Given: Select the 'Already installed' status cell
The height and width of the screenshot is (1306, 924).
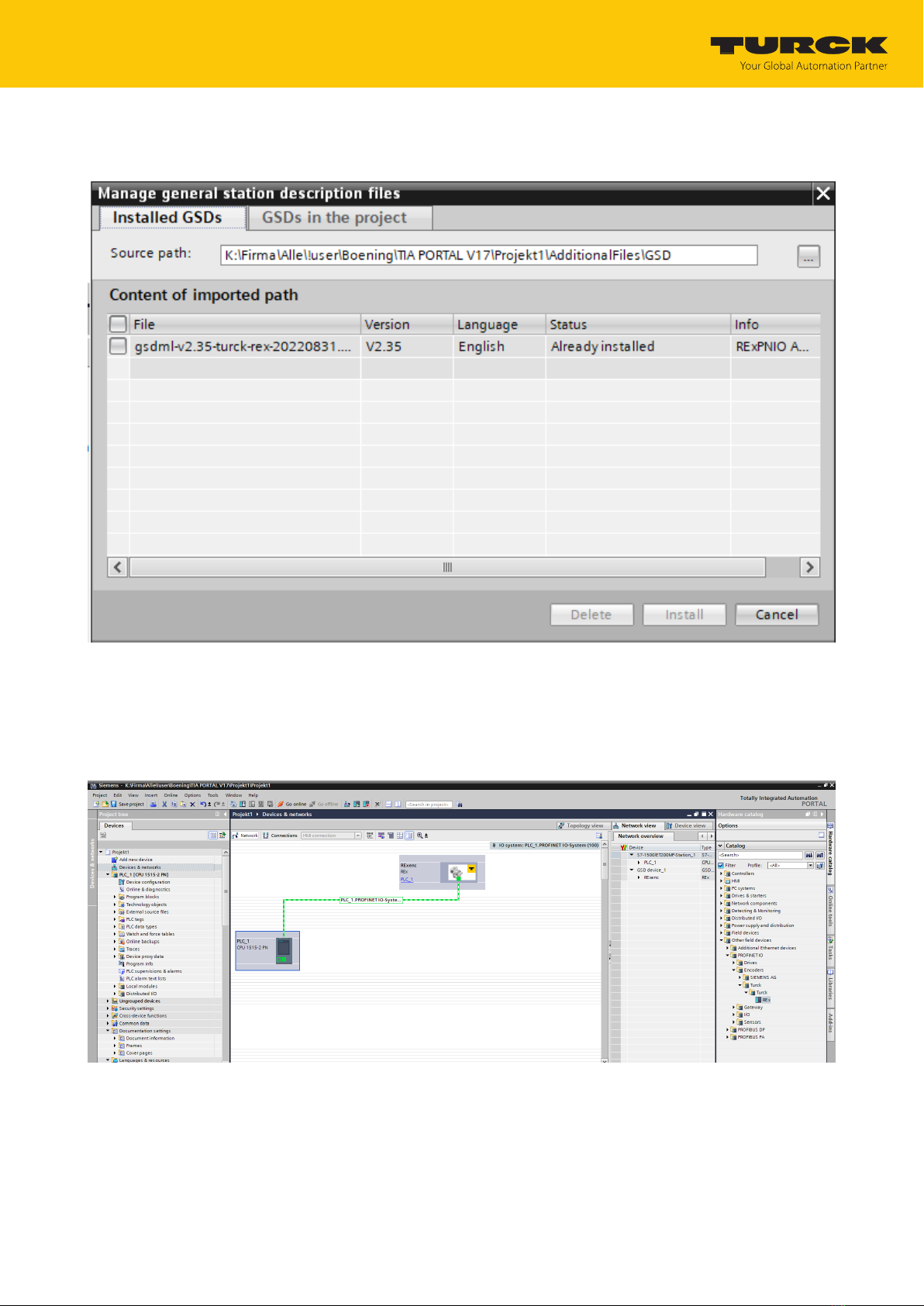Looking at the screenshot, I should point(638,346).
